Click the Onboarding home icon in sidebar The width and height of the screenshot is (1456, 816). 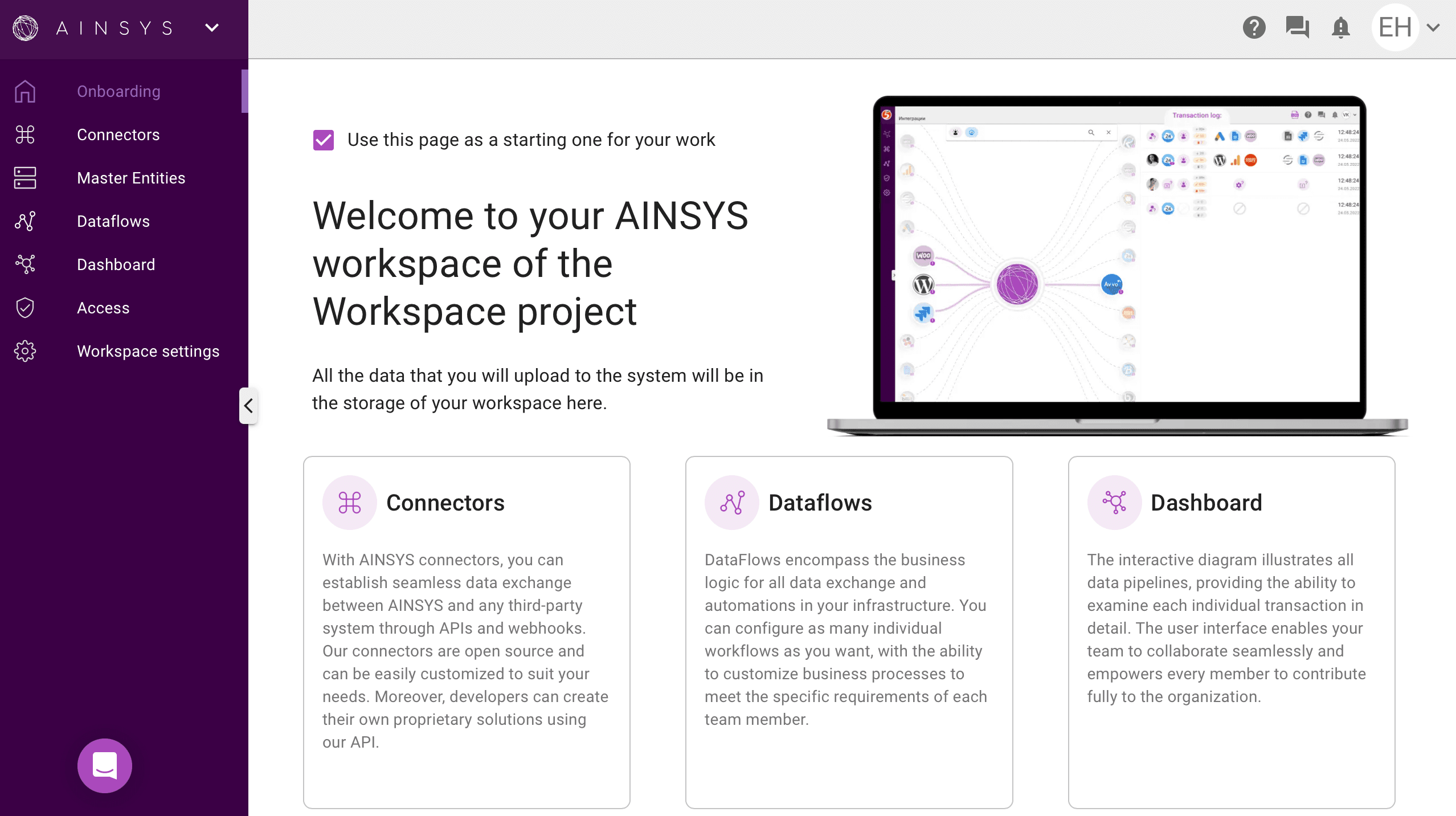[x=25, y=91]
